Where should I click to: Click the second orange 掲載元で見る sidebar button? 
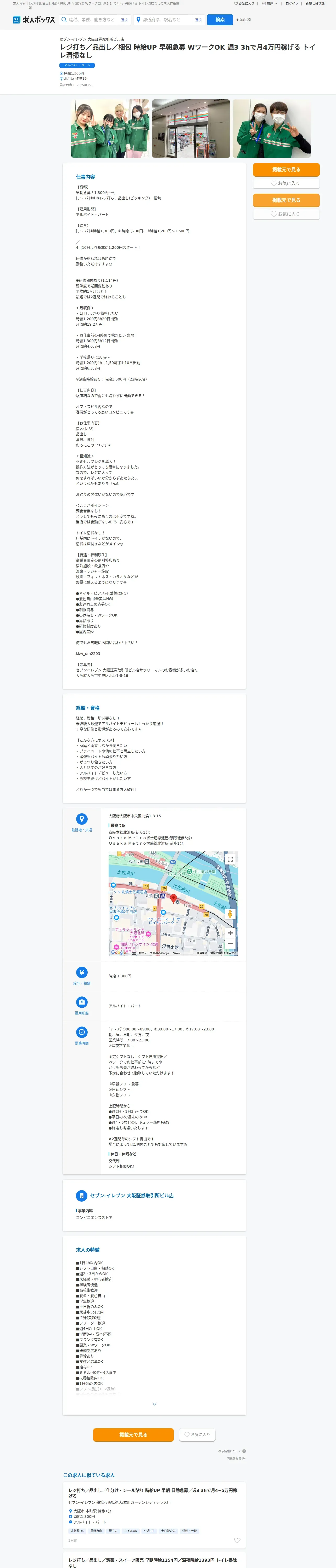(286, 200)
